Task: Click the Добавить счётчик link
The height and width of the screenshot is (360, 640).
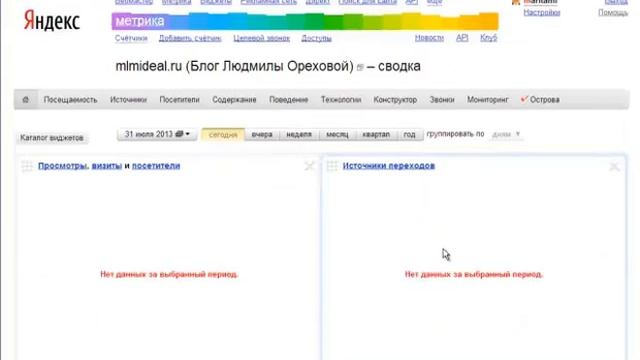Action: pyautogui.click(x=190, y=38)
